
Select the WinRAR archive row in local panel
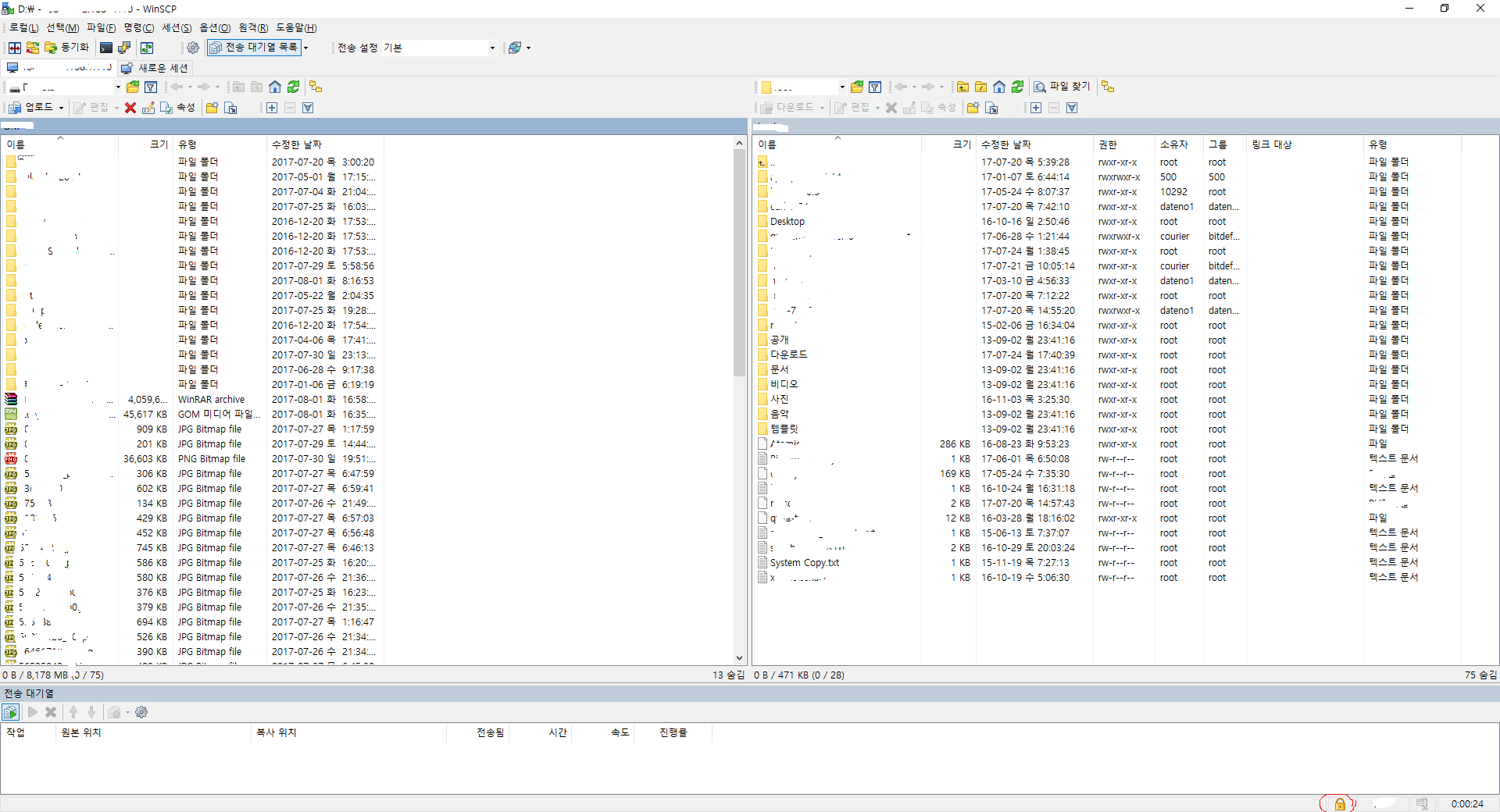point(192,400)
